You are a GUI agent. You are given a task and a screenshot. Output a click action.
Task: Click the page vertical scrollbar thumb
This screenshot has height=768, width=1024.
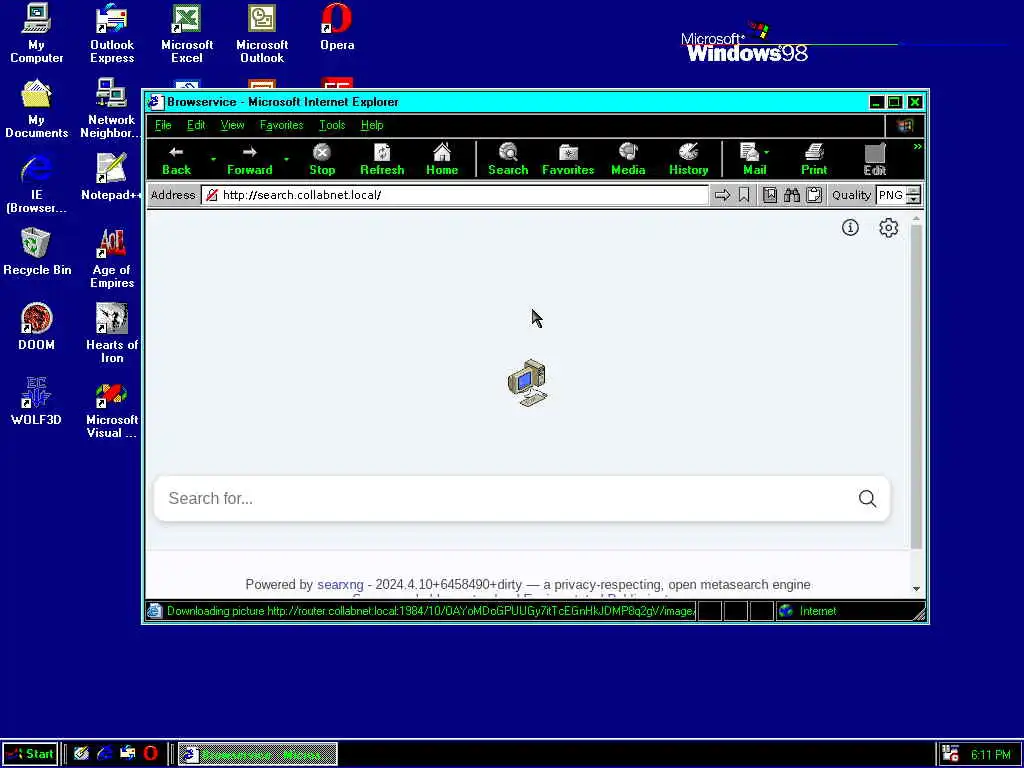916,387
